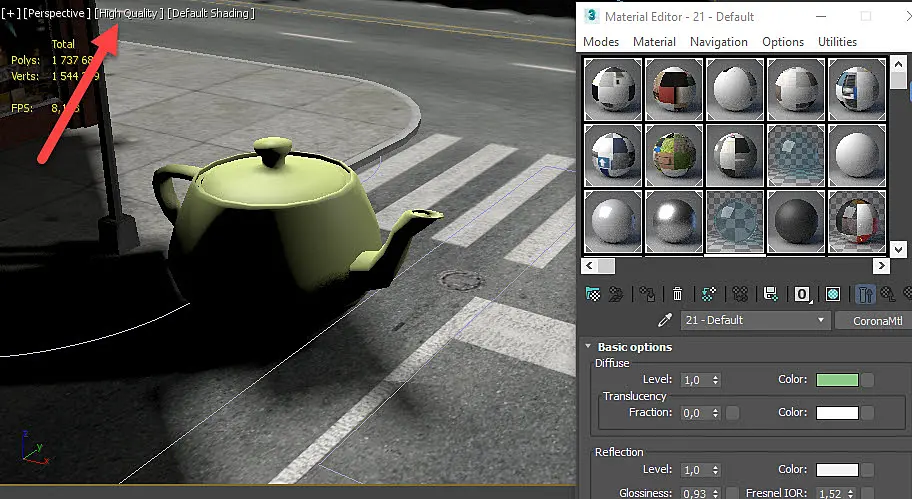Screen dimensions: 912x499
Task: Click Glossiness map slot button
Action: (x=733, y=493)
